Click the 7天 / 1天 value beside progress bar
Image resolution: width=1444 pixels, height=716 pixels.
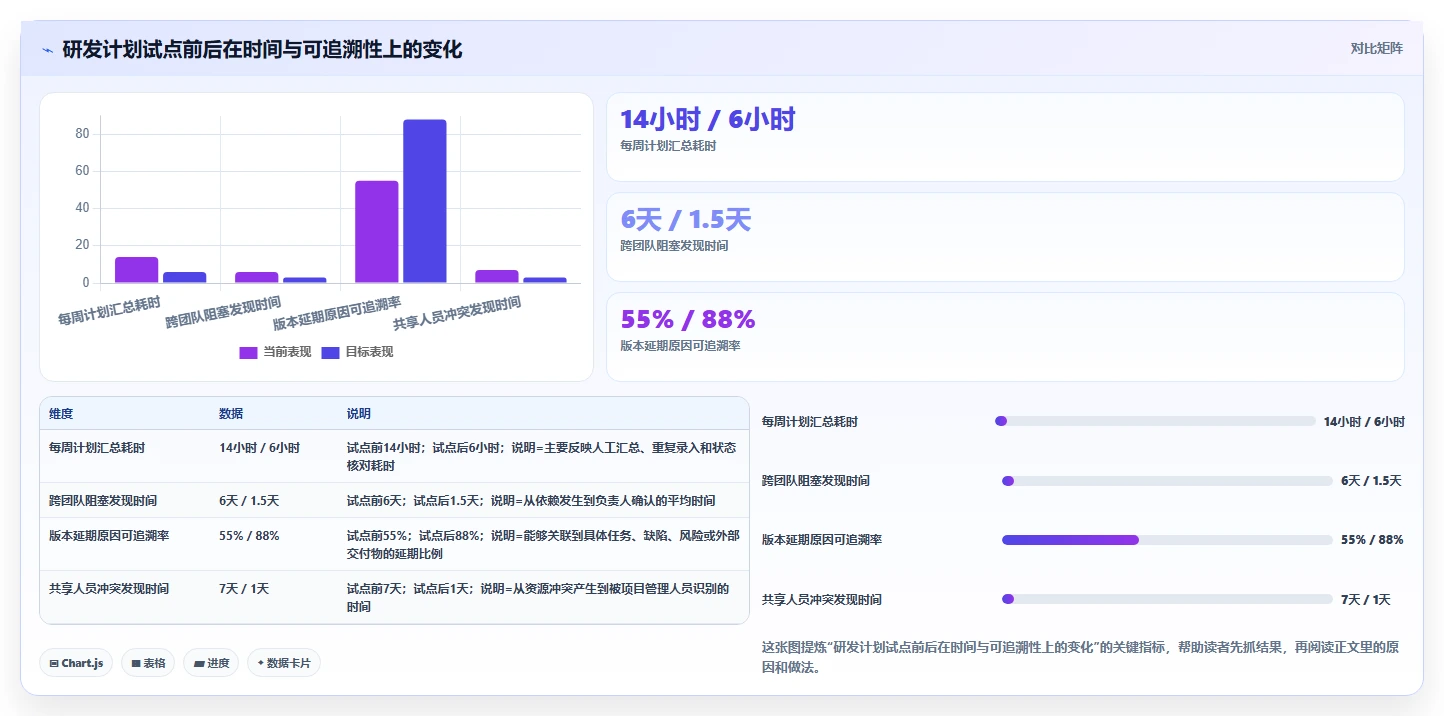pos(1366,600)
